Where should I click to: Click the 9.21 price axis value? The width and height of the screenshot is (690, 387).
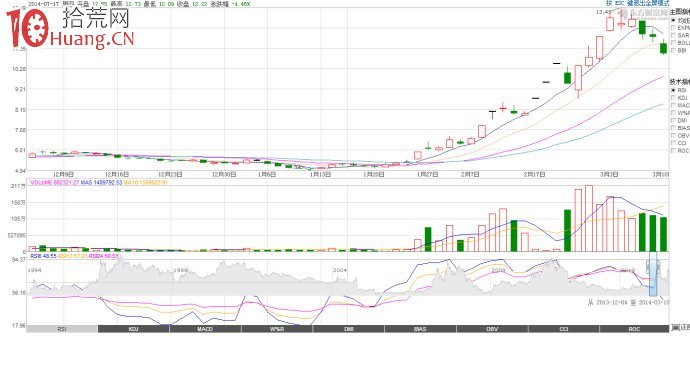(21, 89)
